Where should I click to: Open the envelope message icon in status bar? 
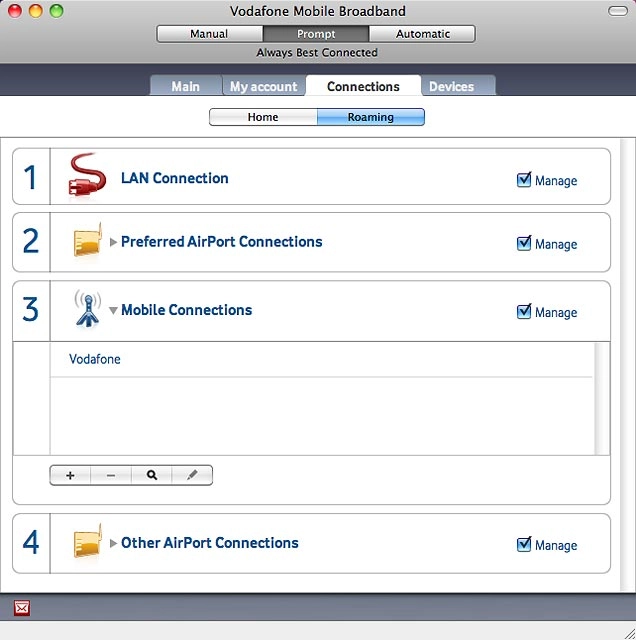[x=22, y=608]
